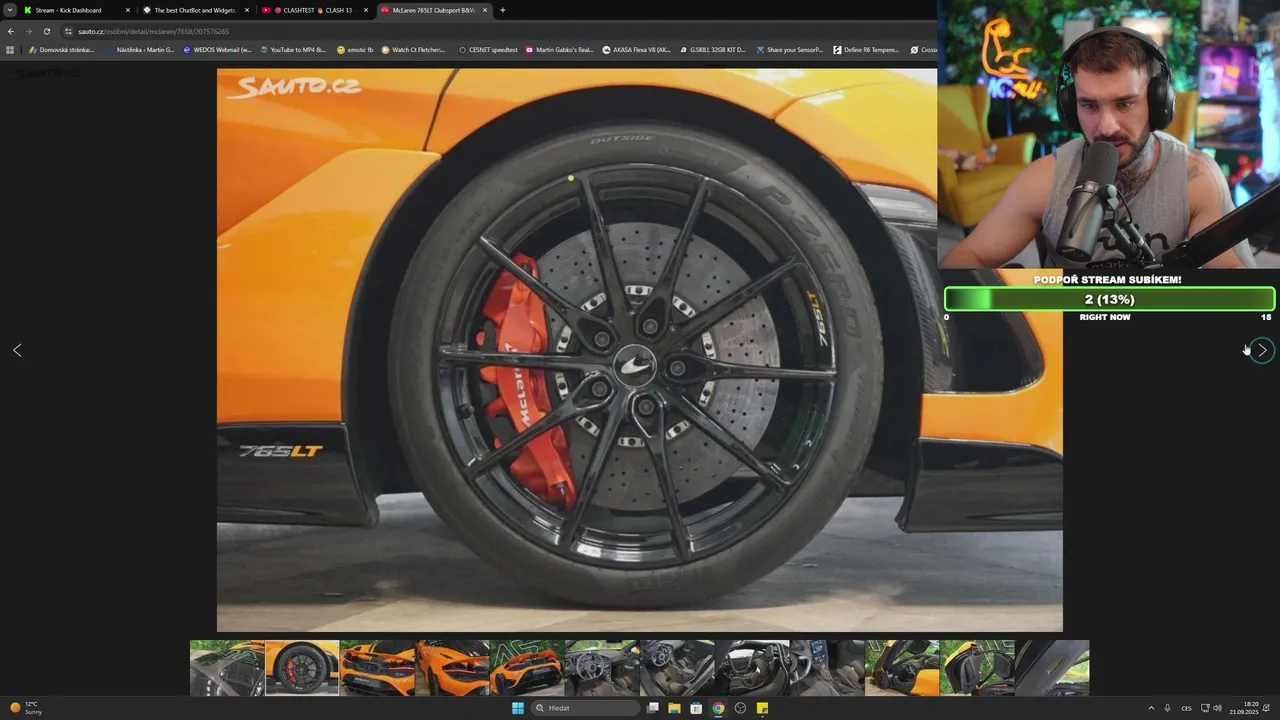Image resolution: width=1280 pixels, height=720 pixels.
Task: Open Share your SensorP bookmark
Action: [x=789, y=49]
